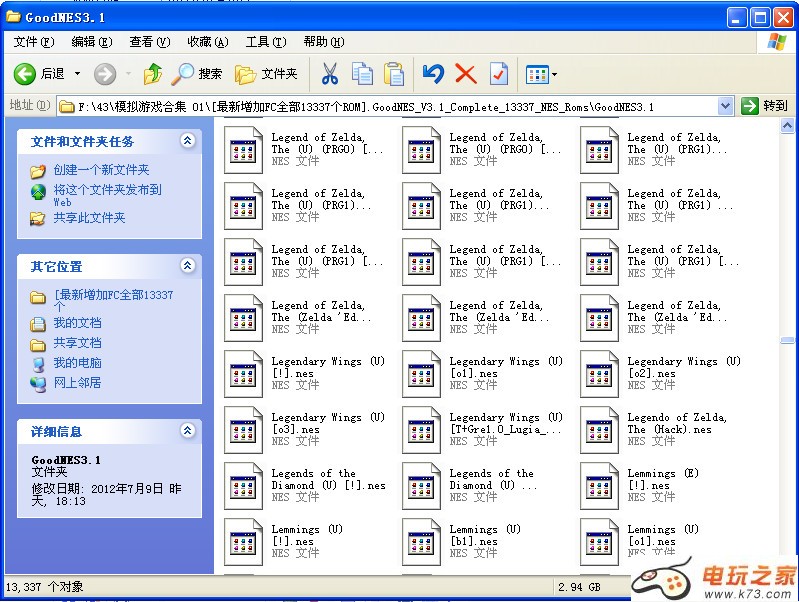Viewport: 799px width, 602px height.
Task: Collapse the 详细信息 panel
Action: click(x=188, y=431)
